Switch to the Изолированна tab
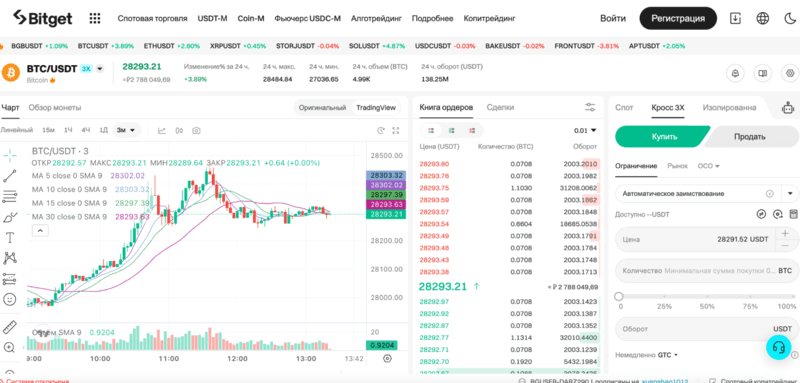800x383 pixels. (x=729, y=108)
